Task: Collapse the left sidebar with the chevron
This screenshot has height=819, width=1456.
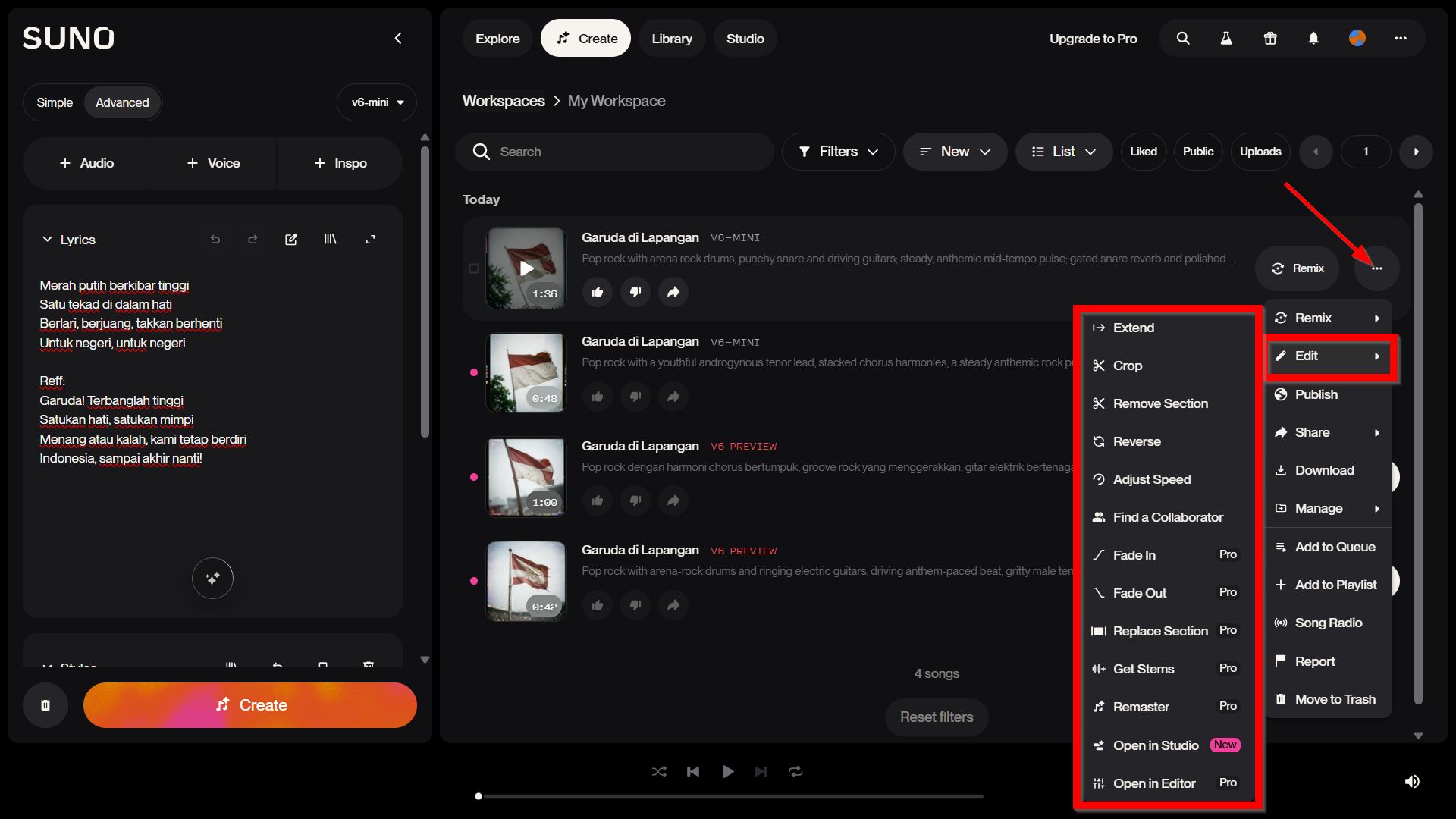Action: (398, 38)
